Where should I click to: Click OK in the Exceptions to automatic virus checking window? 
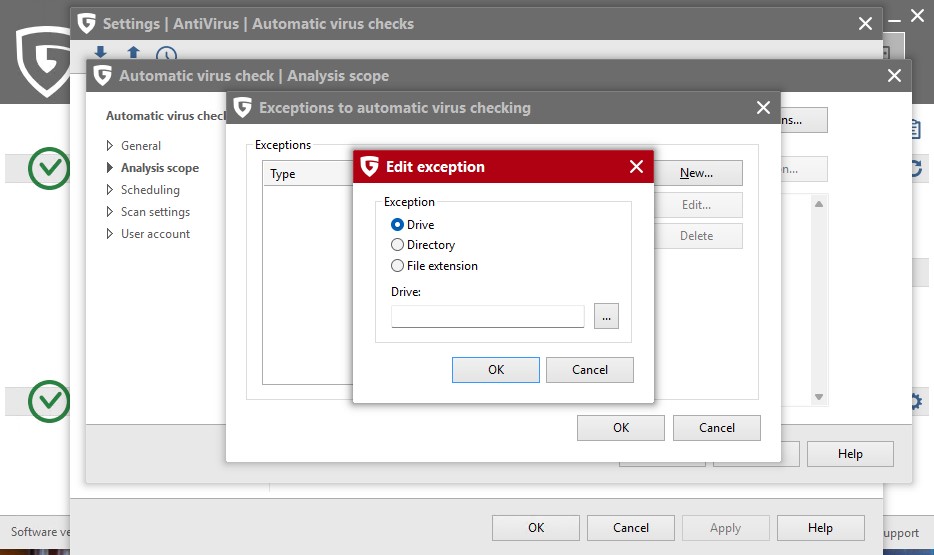click(621, 428)
